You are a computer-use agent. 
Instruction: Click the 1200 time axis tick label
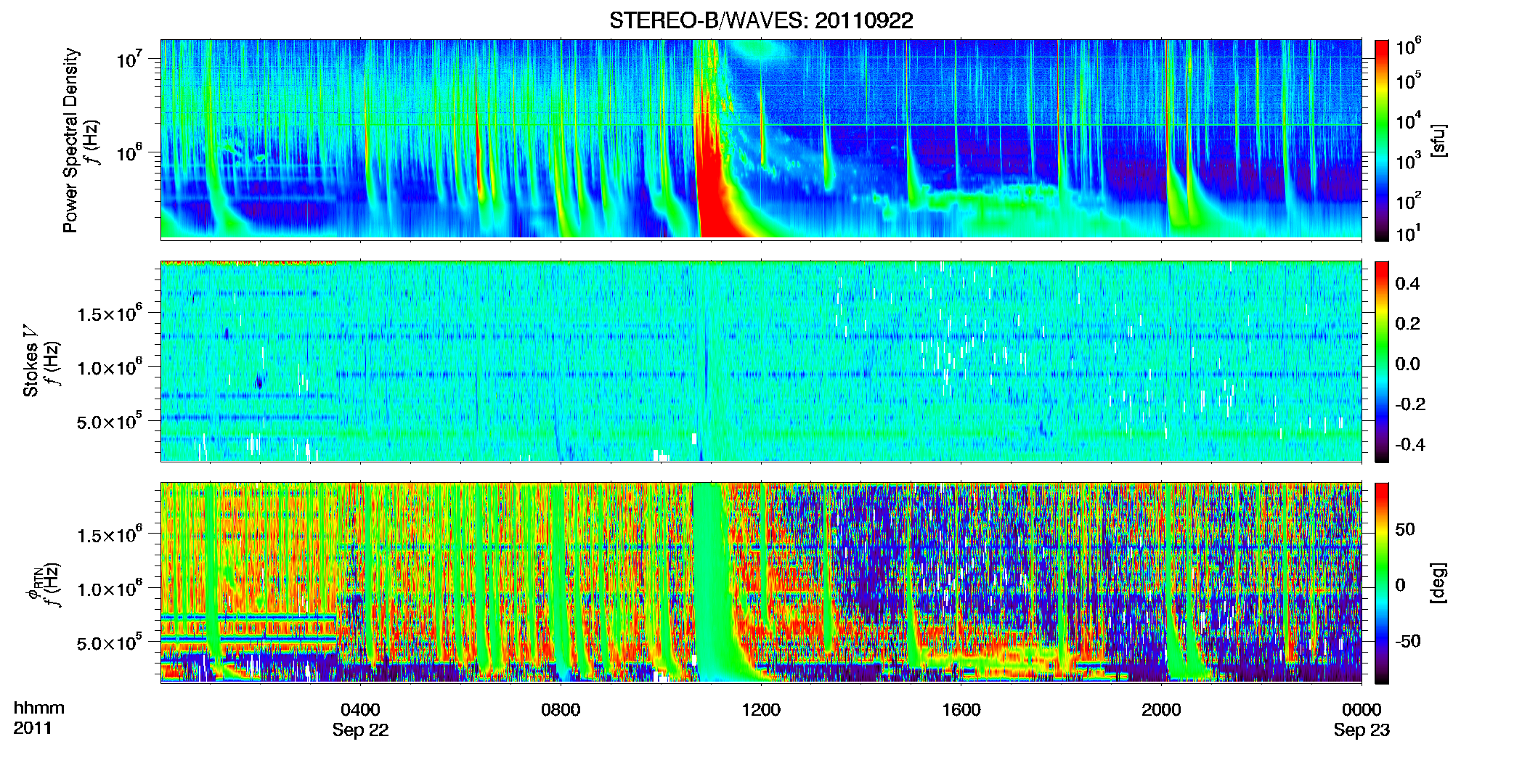pos(761,710)
